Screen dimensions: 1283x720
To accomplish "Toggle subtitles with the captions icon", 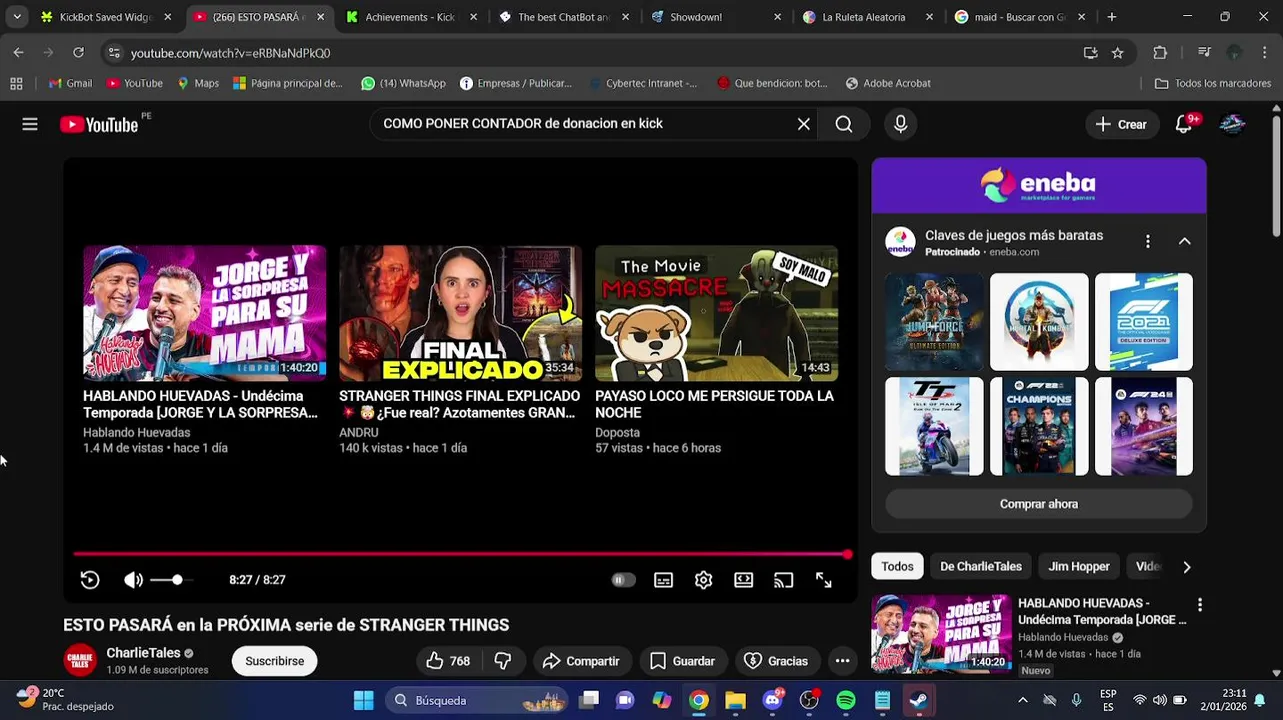I will pos(664,580).
